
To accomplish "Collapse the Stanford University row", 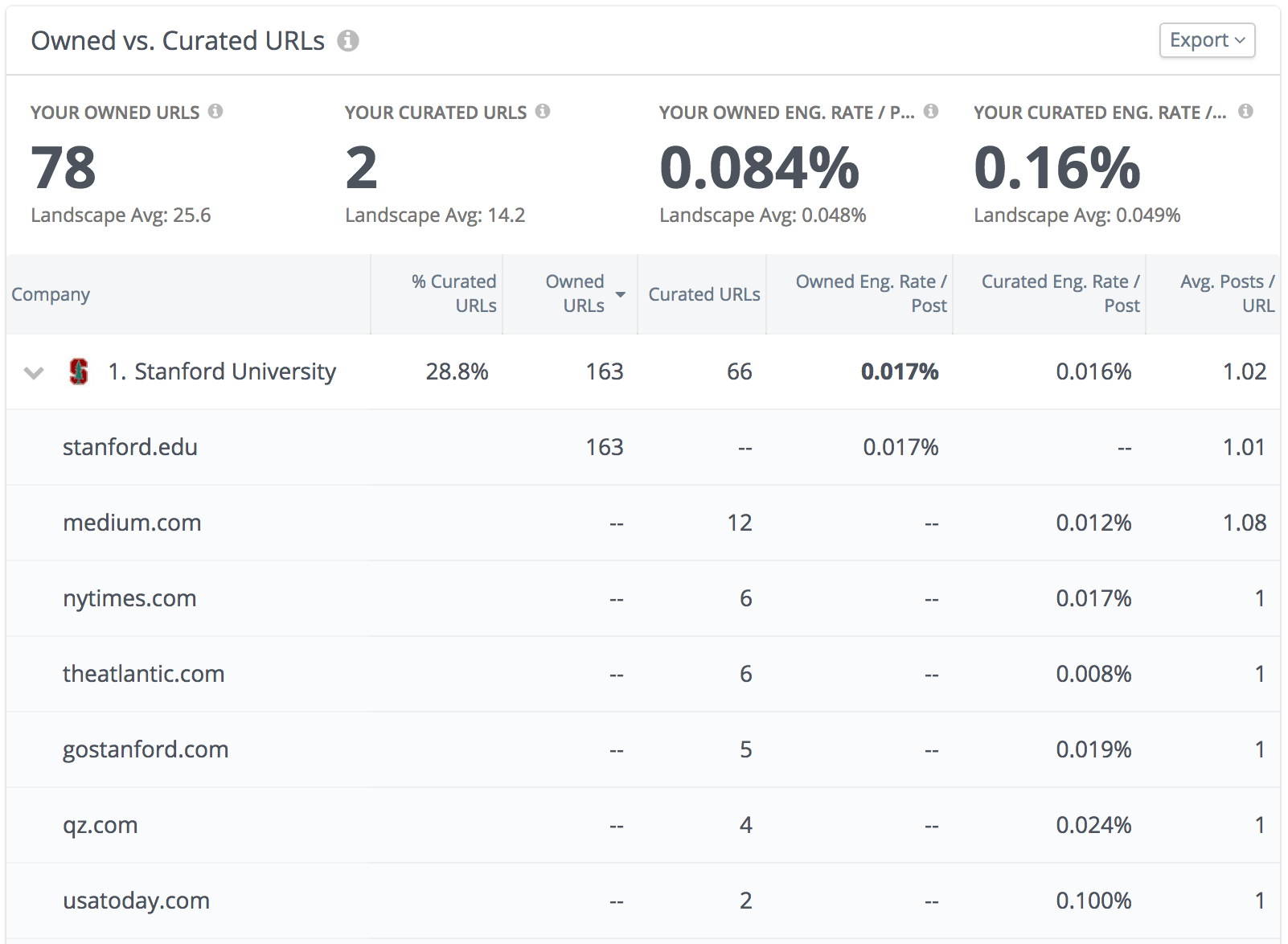I will click(34, 372).
